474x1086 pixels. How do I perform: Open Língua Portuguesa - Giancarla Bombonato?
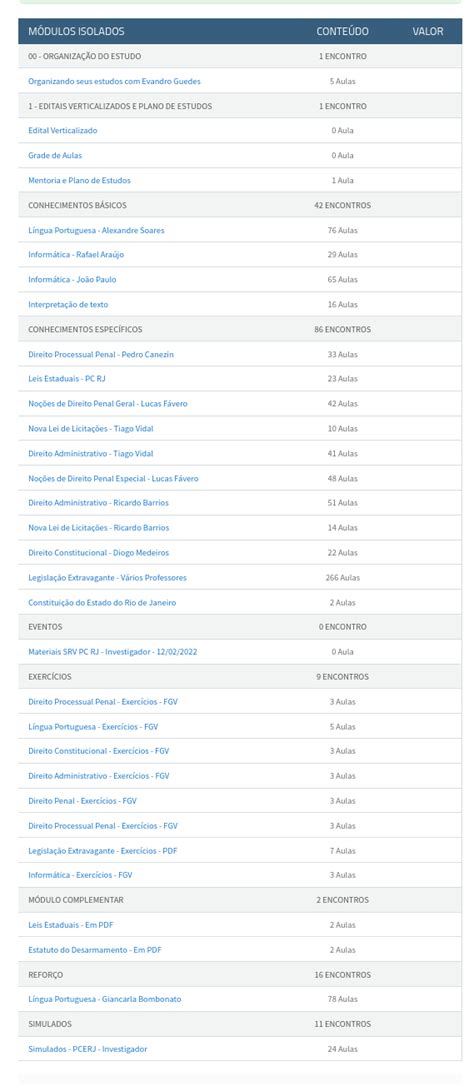coord(105,999)
